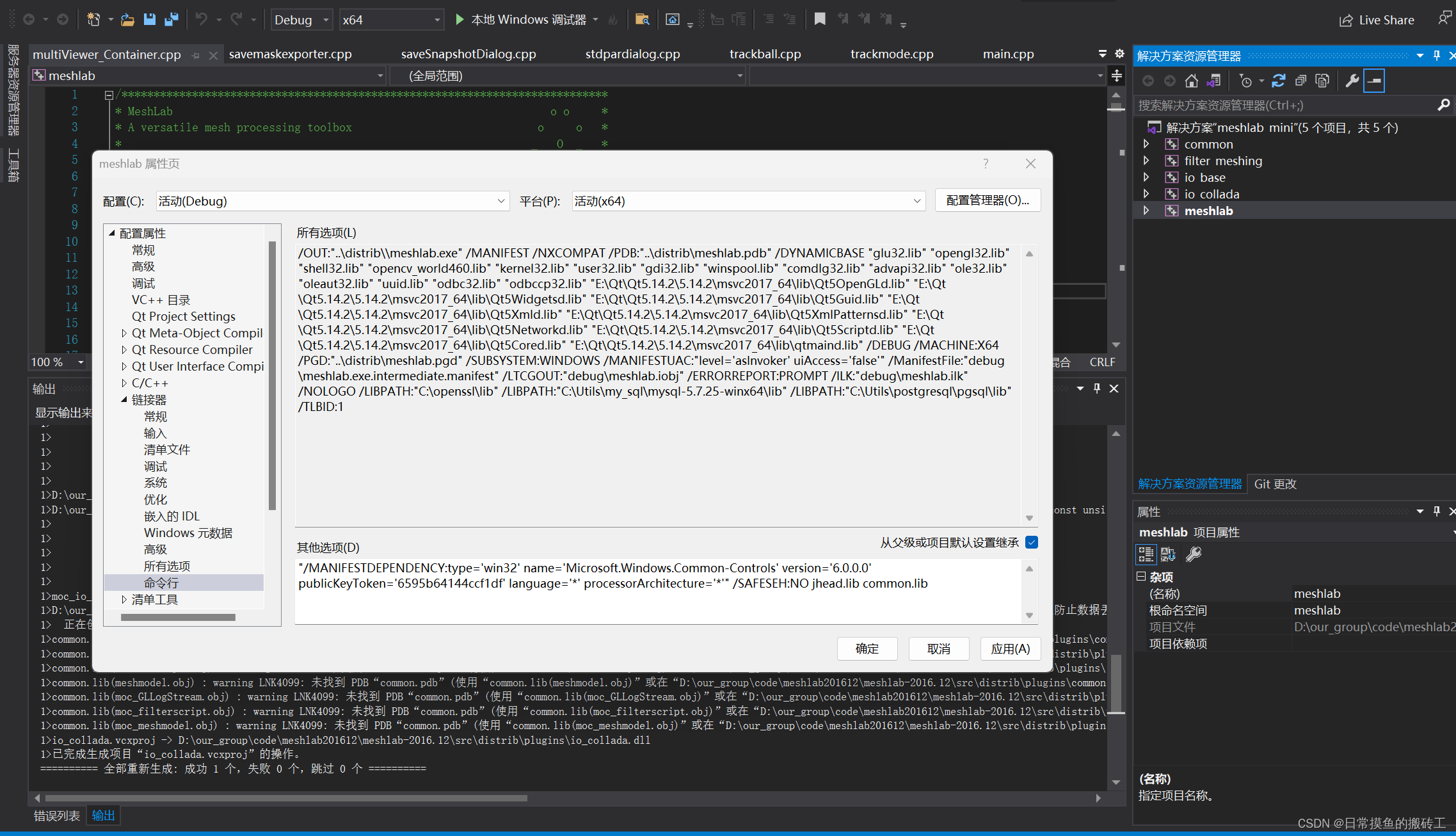Switch to the Git 更改 tab
Screen dimensions: 1456x836
coord(1274,484)
